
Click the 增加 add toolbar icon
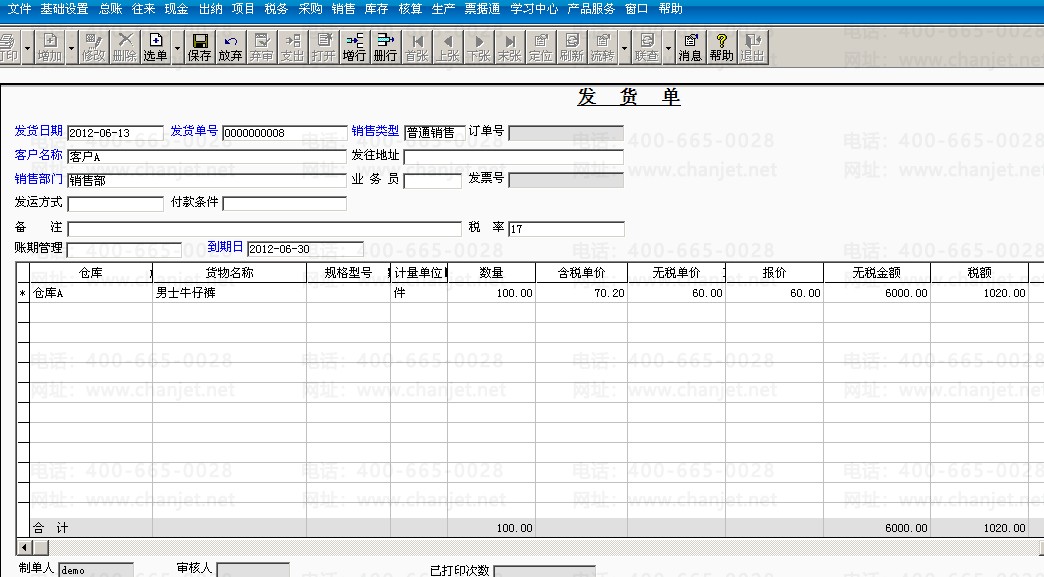pos(49,47)
